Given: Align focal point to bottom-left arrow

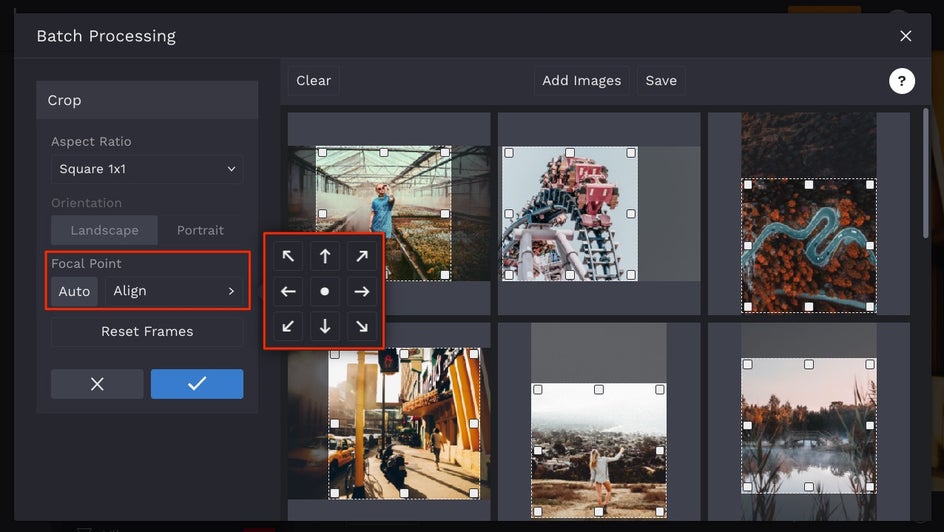Looking at the screenshot, I should [x=288, y=326].
